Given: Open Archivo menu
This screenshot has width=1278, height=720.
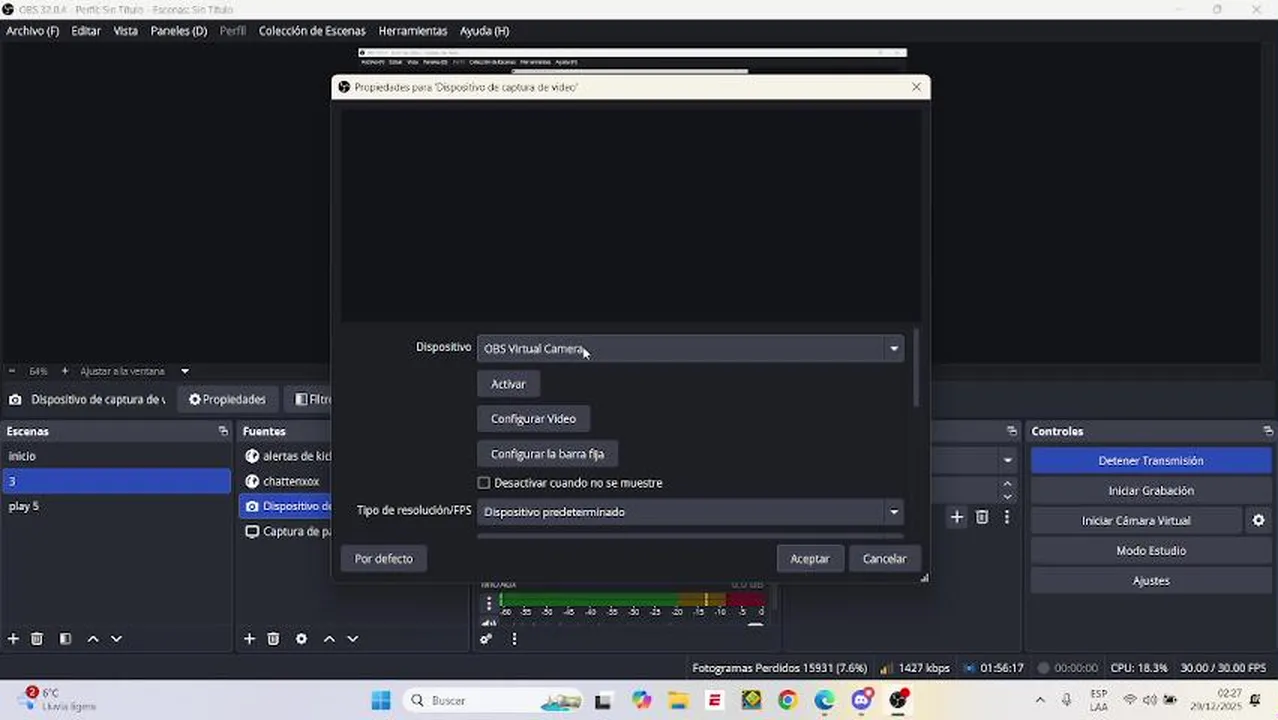Looking at the screenshot, I should pyautogui.click(x=33, y=31).
